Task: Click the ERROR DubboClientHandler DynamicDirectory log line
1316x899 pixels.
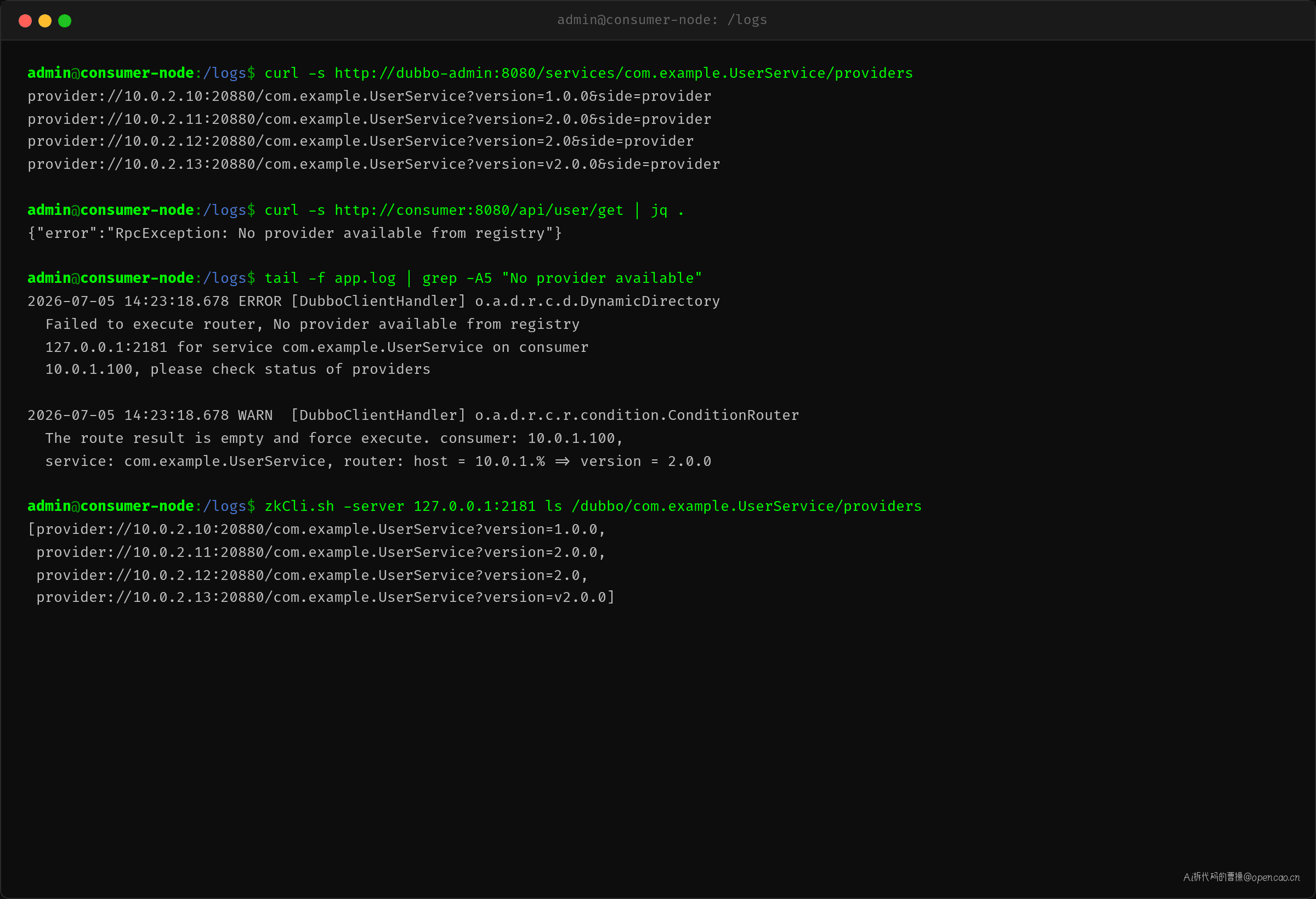Action: click(x=374, y=301)
